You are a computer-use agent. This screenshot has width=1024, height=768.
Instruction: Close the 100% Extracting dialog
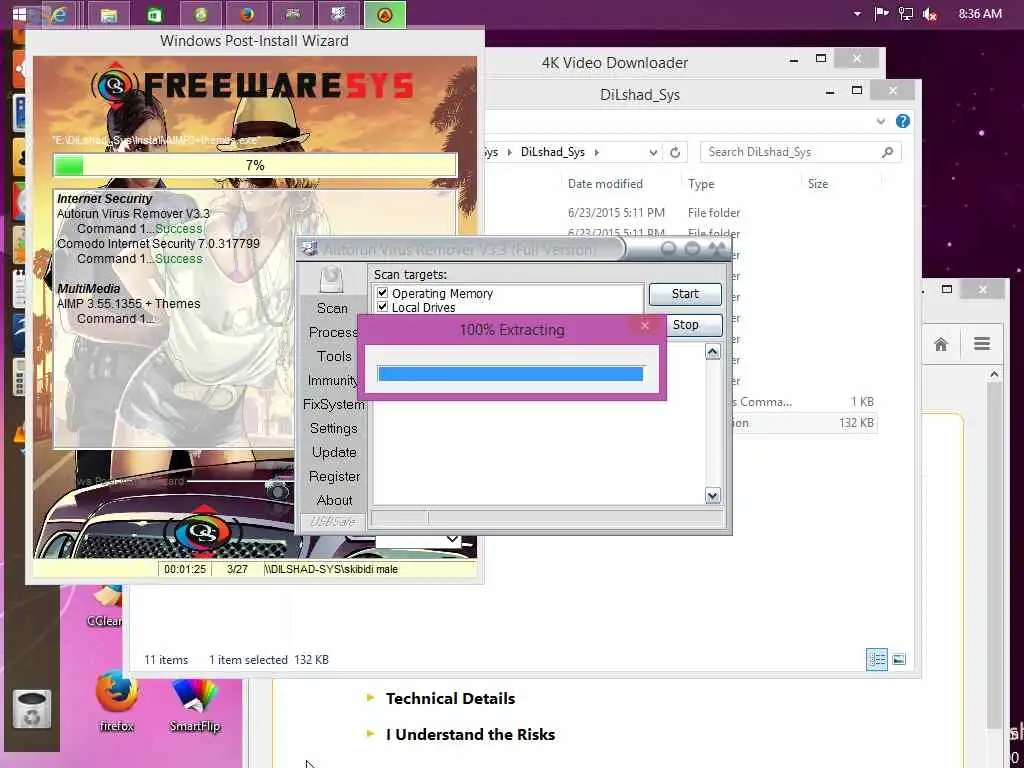[x=645, y=325]
